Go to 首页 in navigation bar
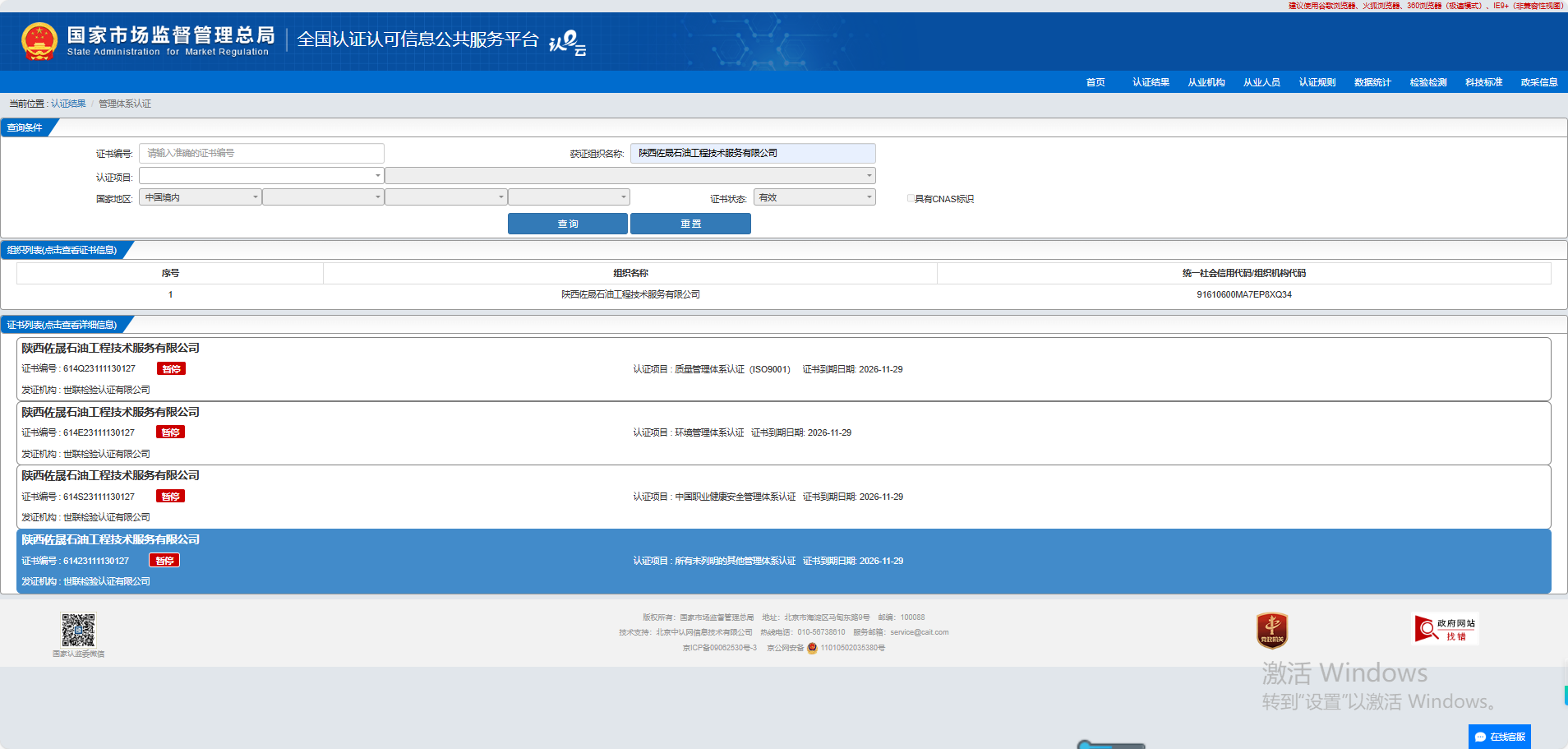1568x749 pixels. (1095, 82)
